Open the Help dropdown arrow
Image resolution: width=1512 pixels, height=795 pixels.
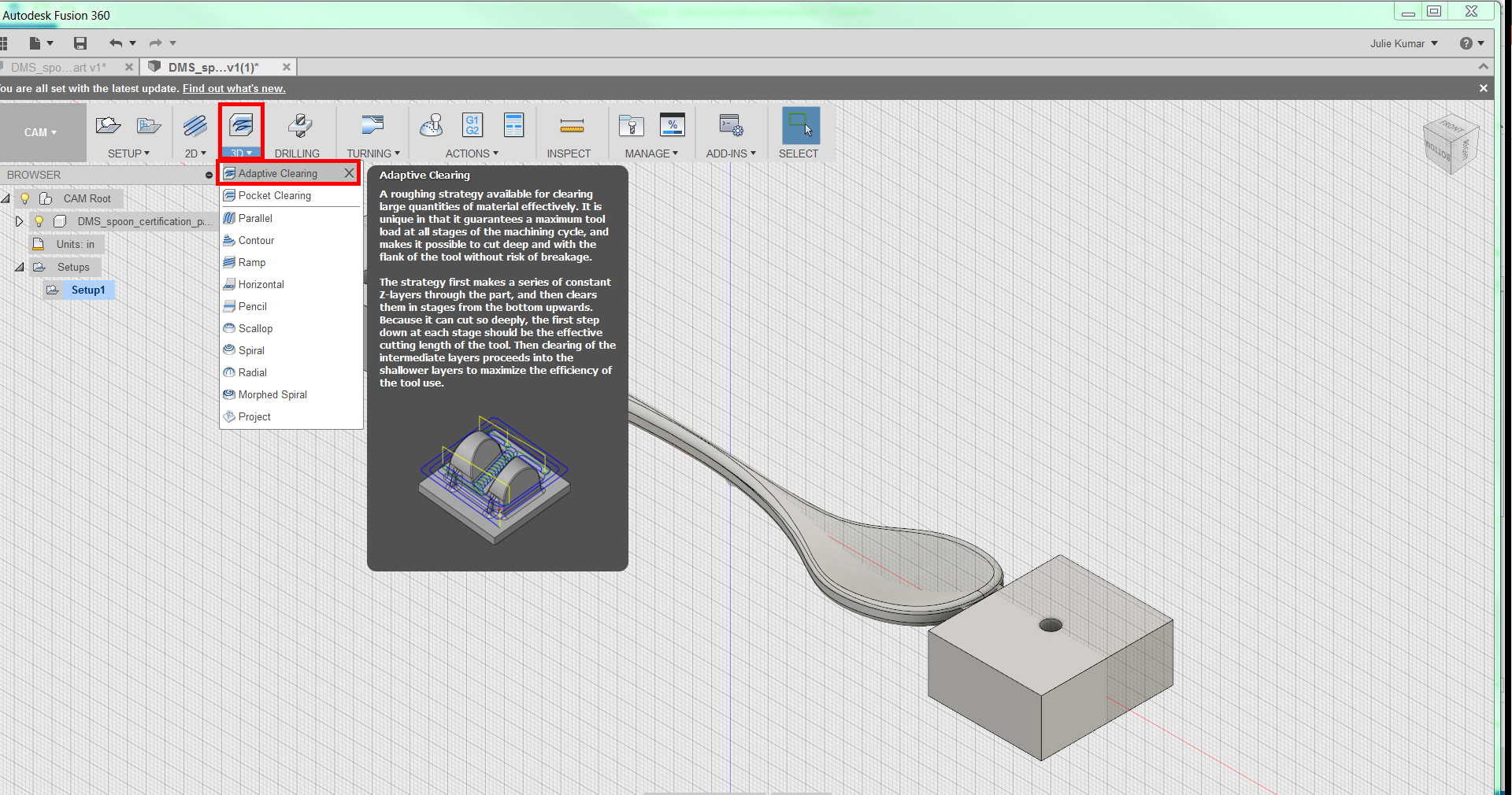[1481, 43]
